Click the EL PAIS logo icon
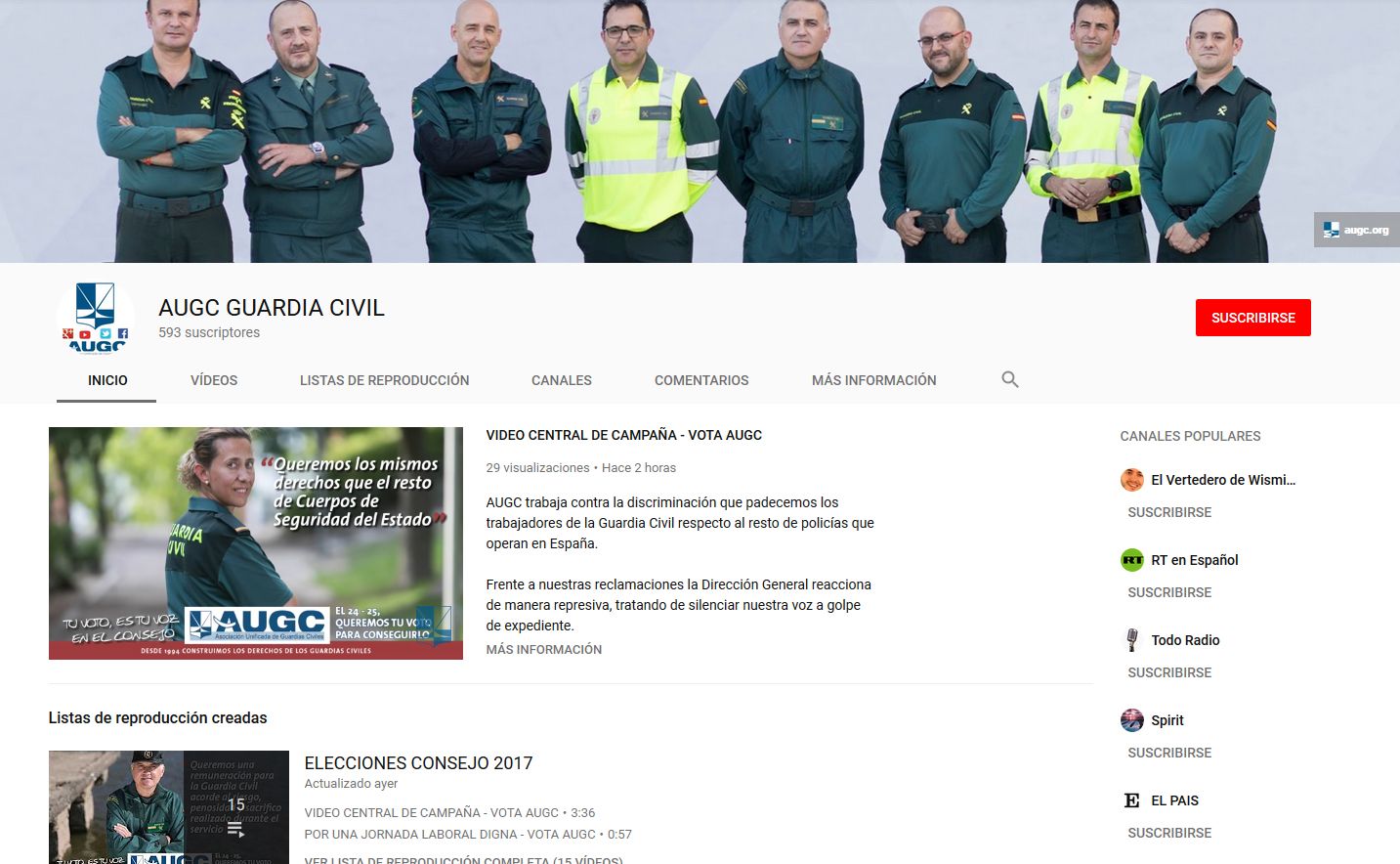The width and height of the screenshot is (1400, 864). pyautogui.click(x=1131, y=799)
